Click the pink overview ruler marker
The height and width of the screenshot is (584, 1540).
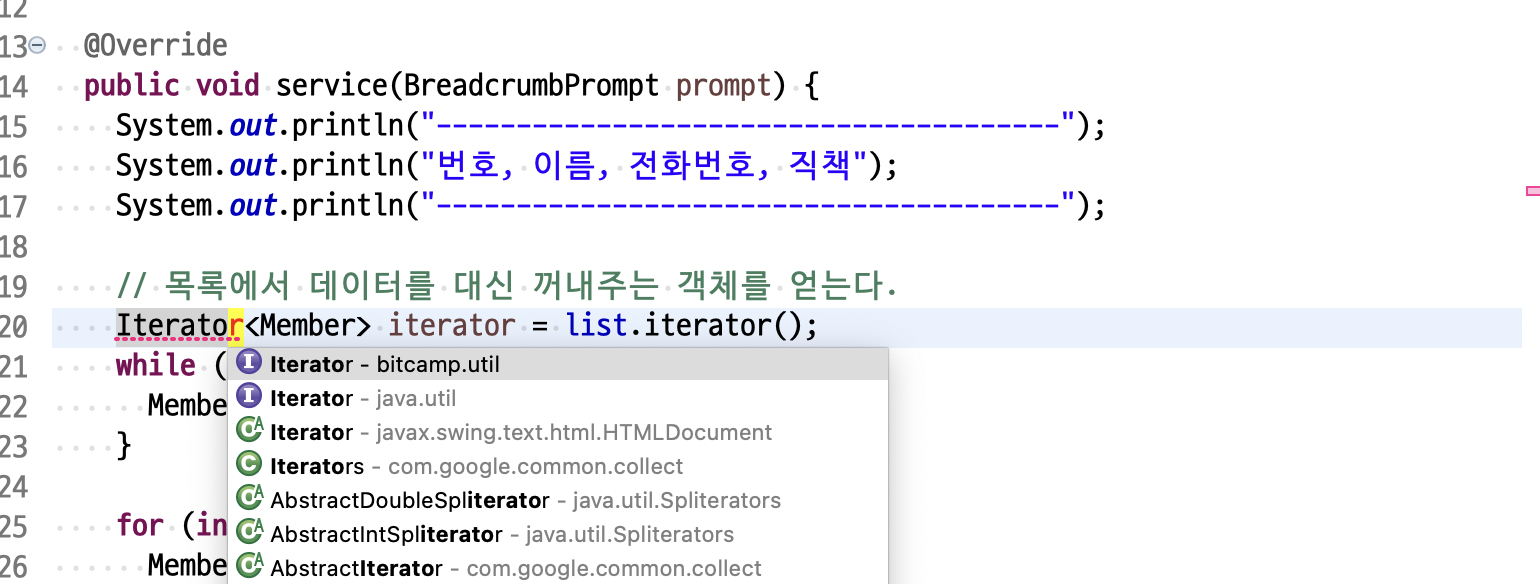[x=1533, y=190]
